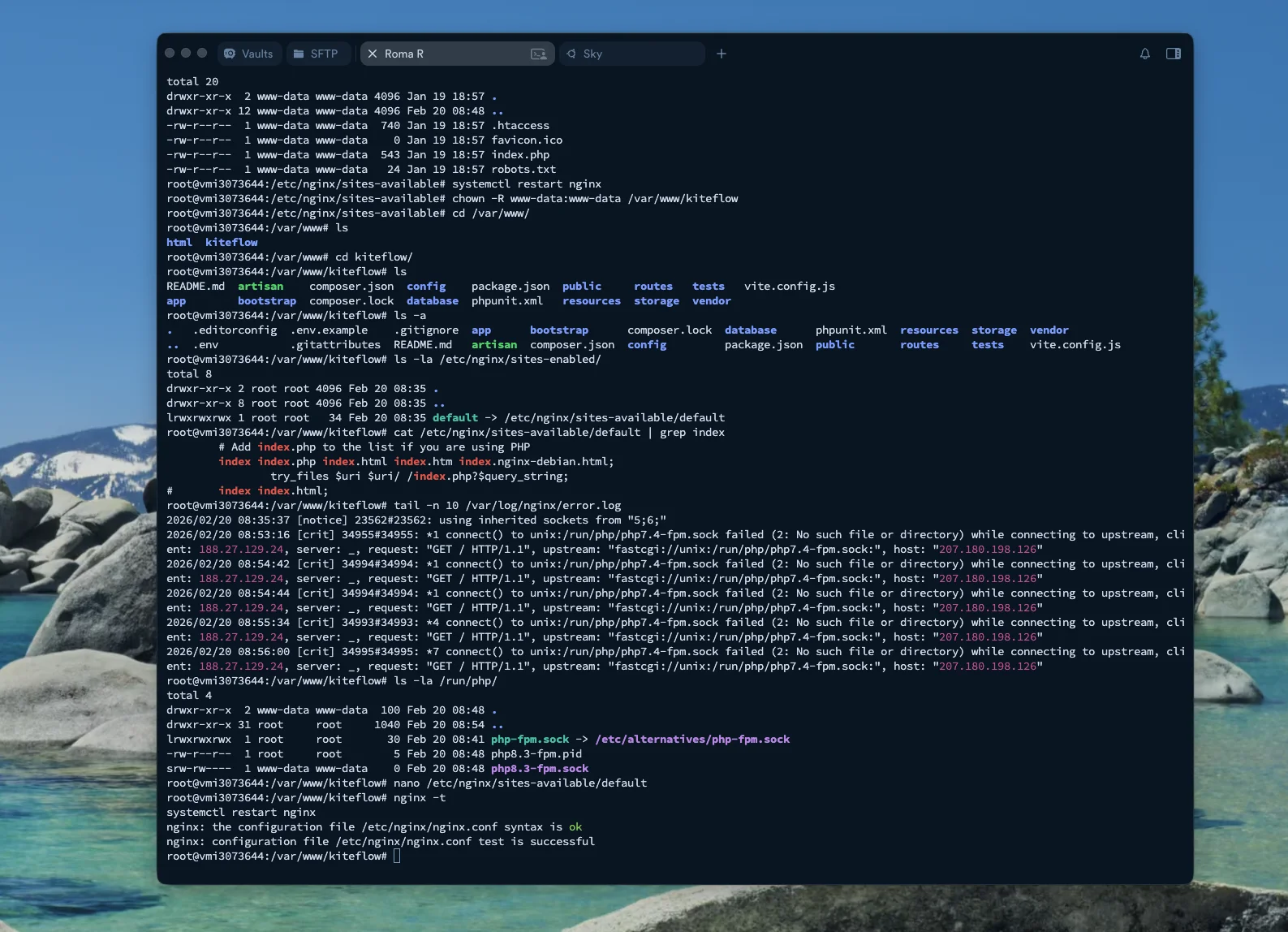Click the green "ok" in the nginx syntax result
1288x932 pixels.
coord(575,826)
